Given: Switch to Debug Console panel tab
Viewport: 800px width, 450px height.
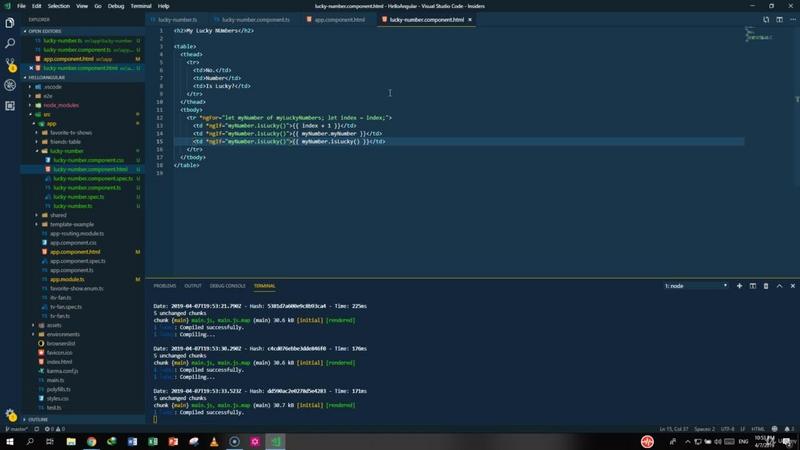Looking at the screenshot, I should point(228,286).
